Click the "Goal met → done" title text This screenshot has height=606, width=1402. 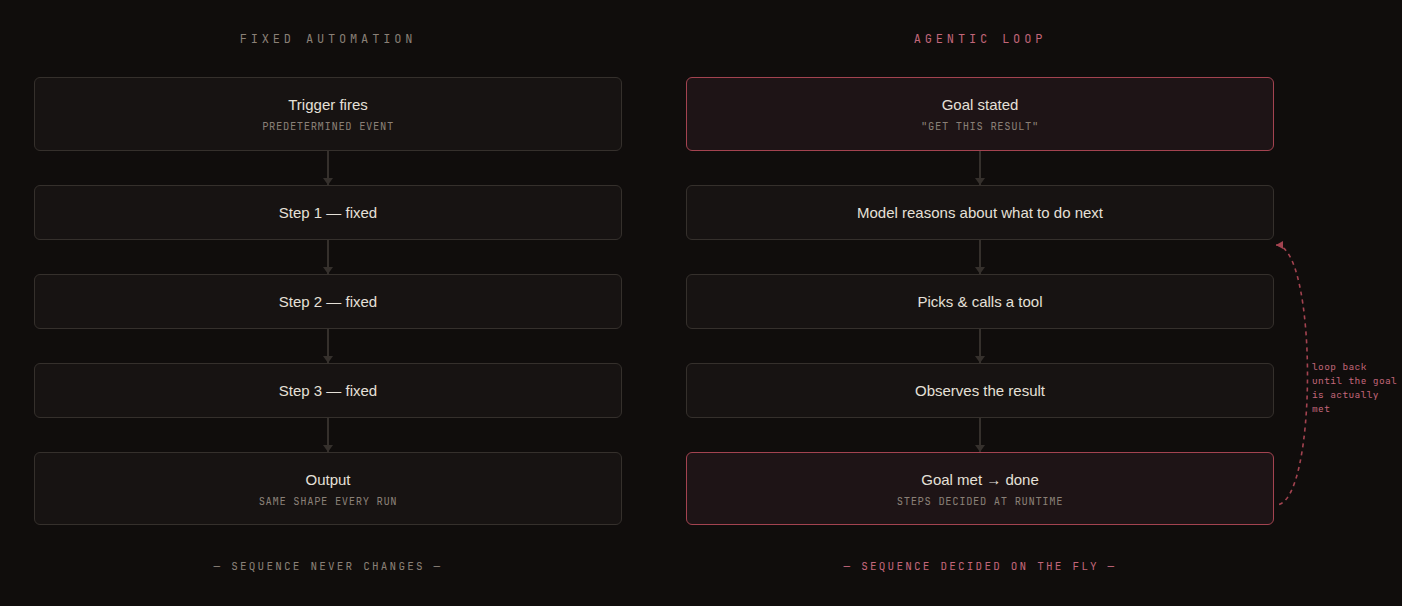click(980, 480)
